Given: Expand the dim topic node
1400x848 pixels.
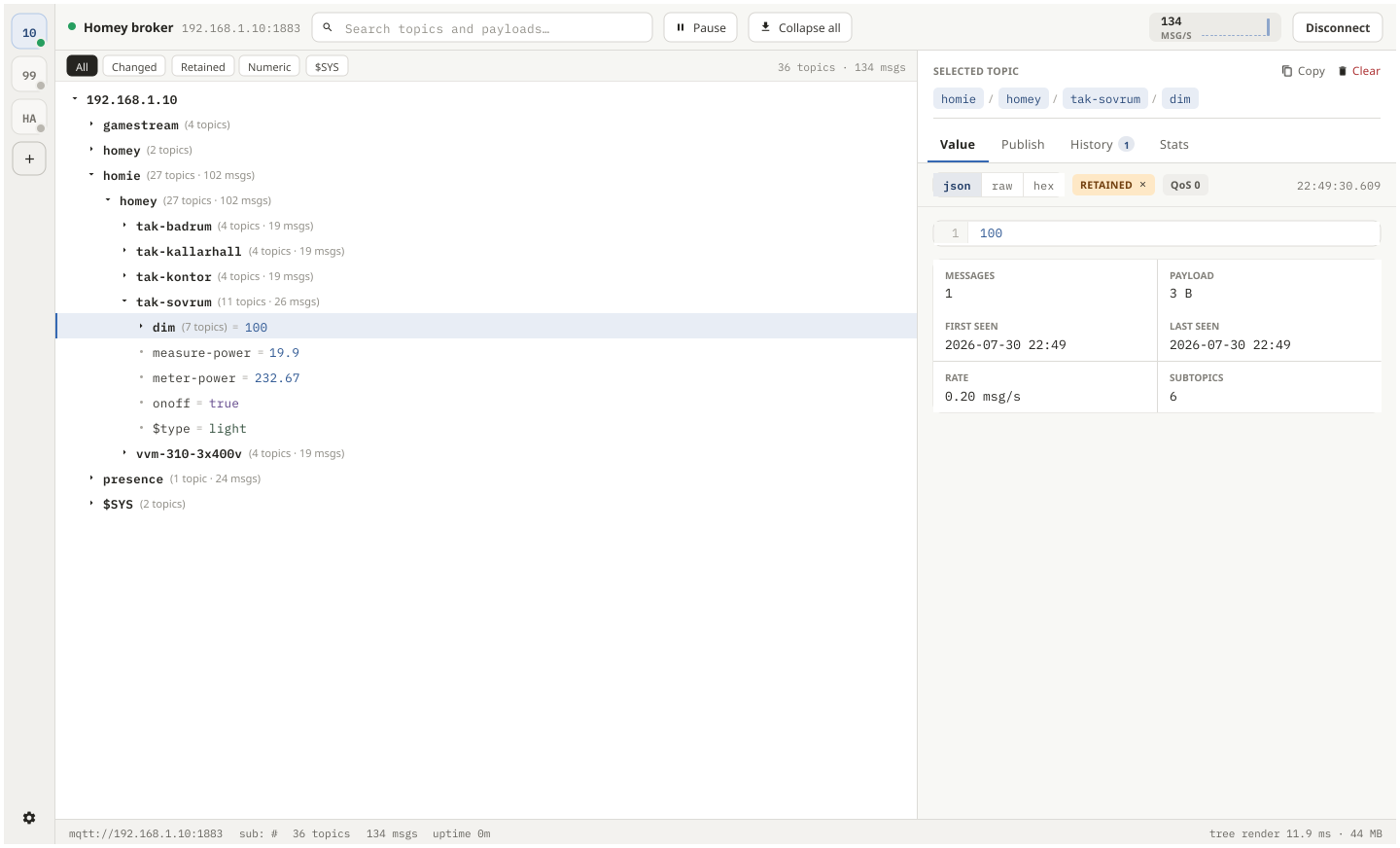Looking at the screenshot, I should tap(141, 326).
